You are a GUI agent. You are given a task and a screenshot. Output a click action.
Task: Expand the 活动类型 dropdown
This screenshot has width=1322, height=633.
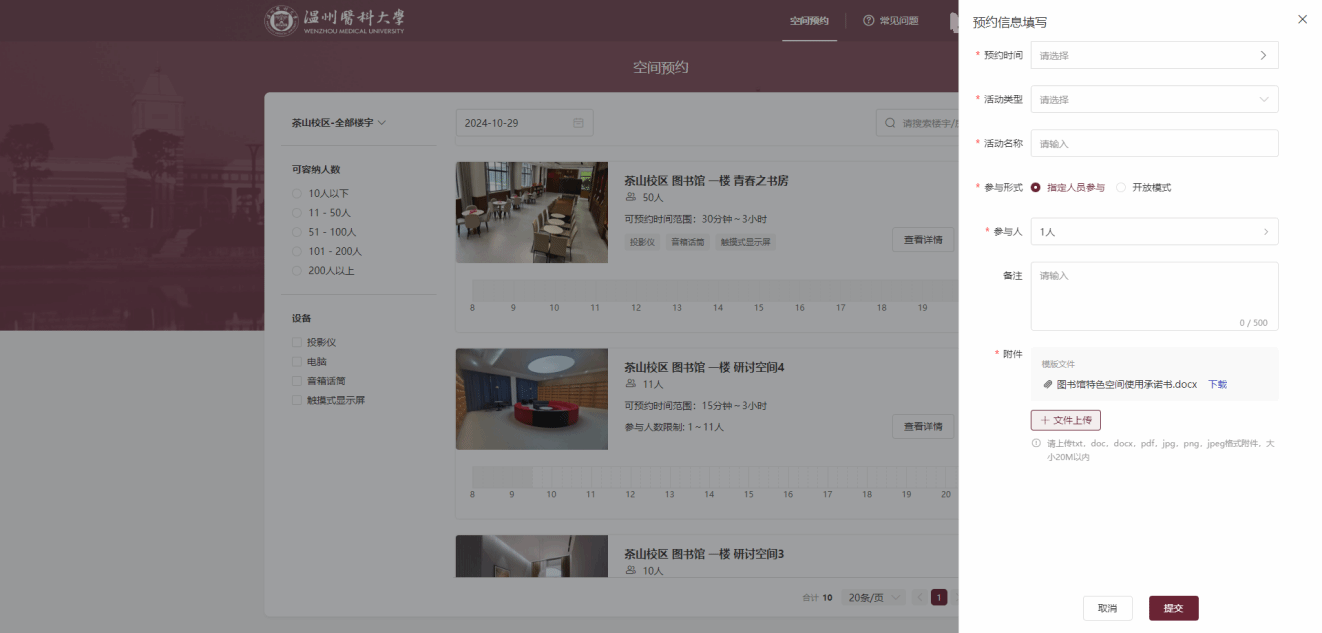pyautogui.click(x=1154, y=100)
